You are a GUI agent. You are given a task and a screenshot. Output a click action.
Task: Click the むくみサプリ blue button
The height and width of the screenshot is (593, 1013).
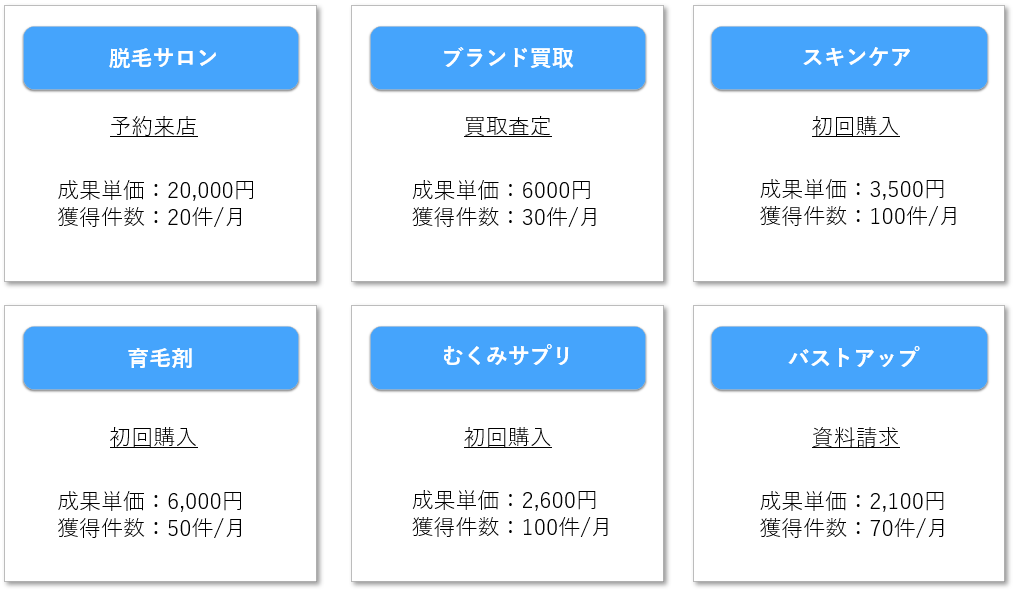508,358
